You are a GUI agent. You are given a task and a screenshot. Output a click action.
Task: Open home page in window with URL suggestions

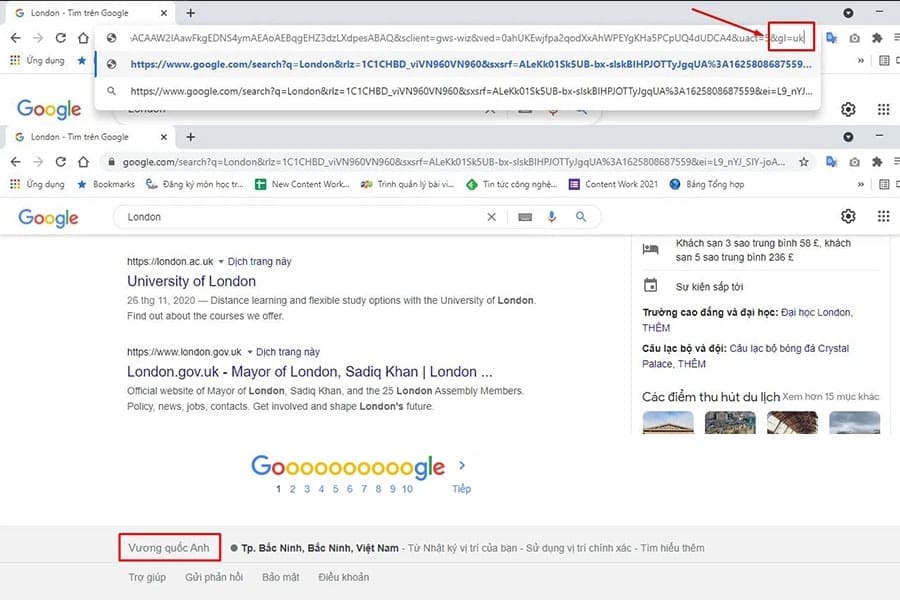point(83,38)
